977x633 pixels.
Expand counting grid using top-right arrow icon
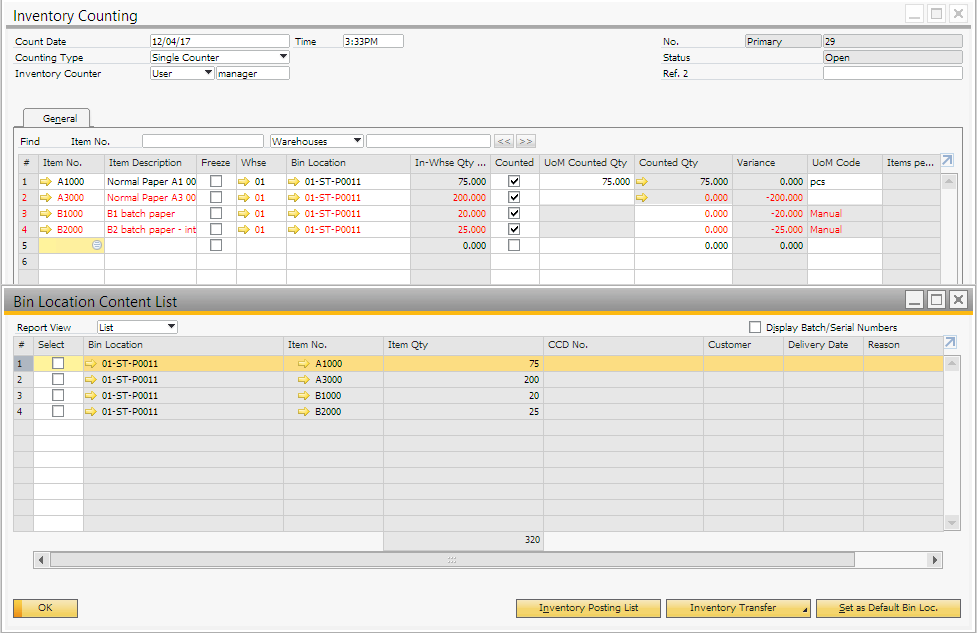[948, 161]
